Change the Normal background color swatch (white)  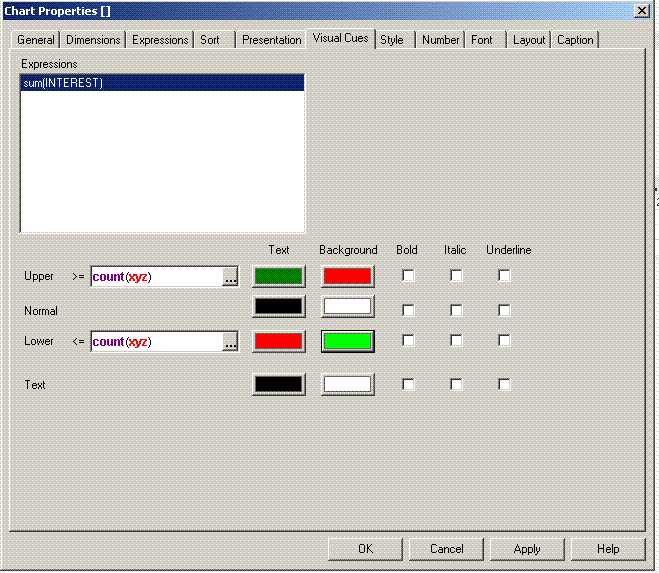pyautogui.click(x=348, y=306)
